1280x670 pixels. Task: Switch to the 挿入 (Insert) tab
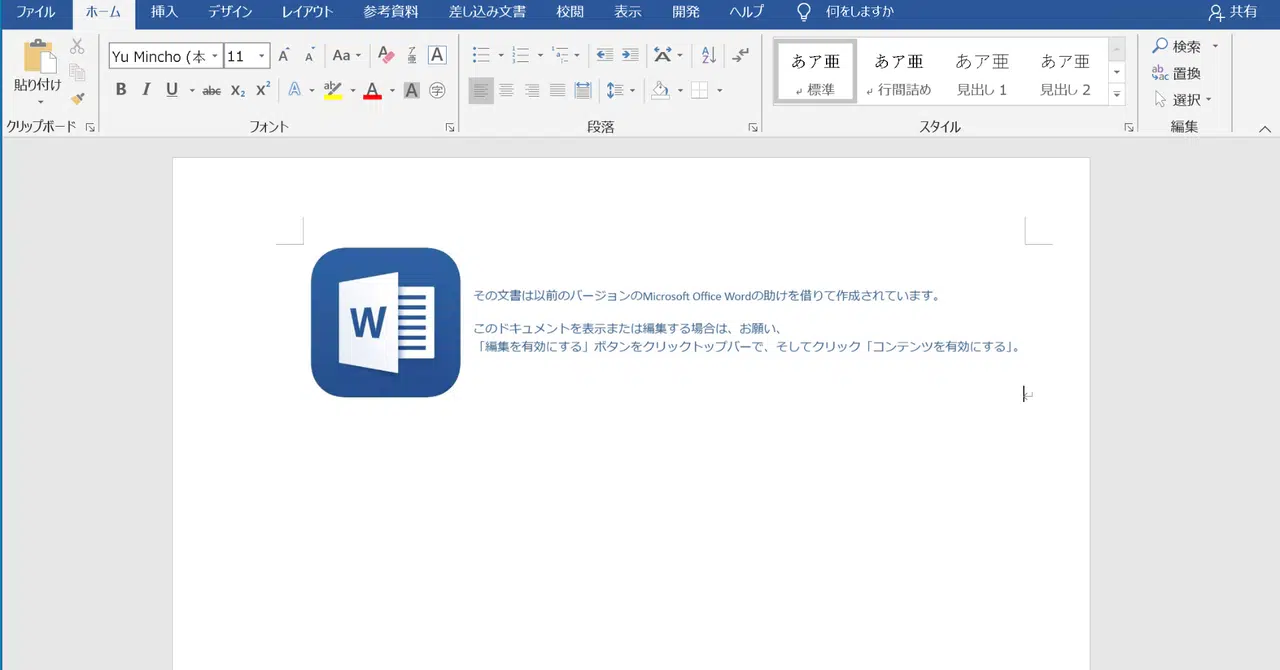click(163, 12)
